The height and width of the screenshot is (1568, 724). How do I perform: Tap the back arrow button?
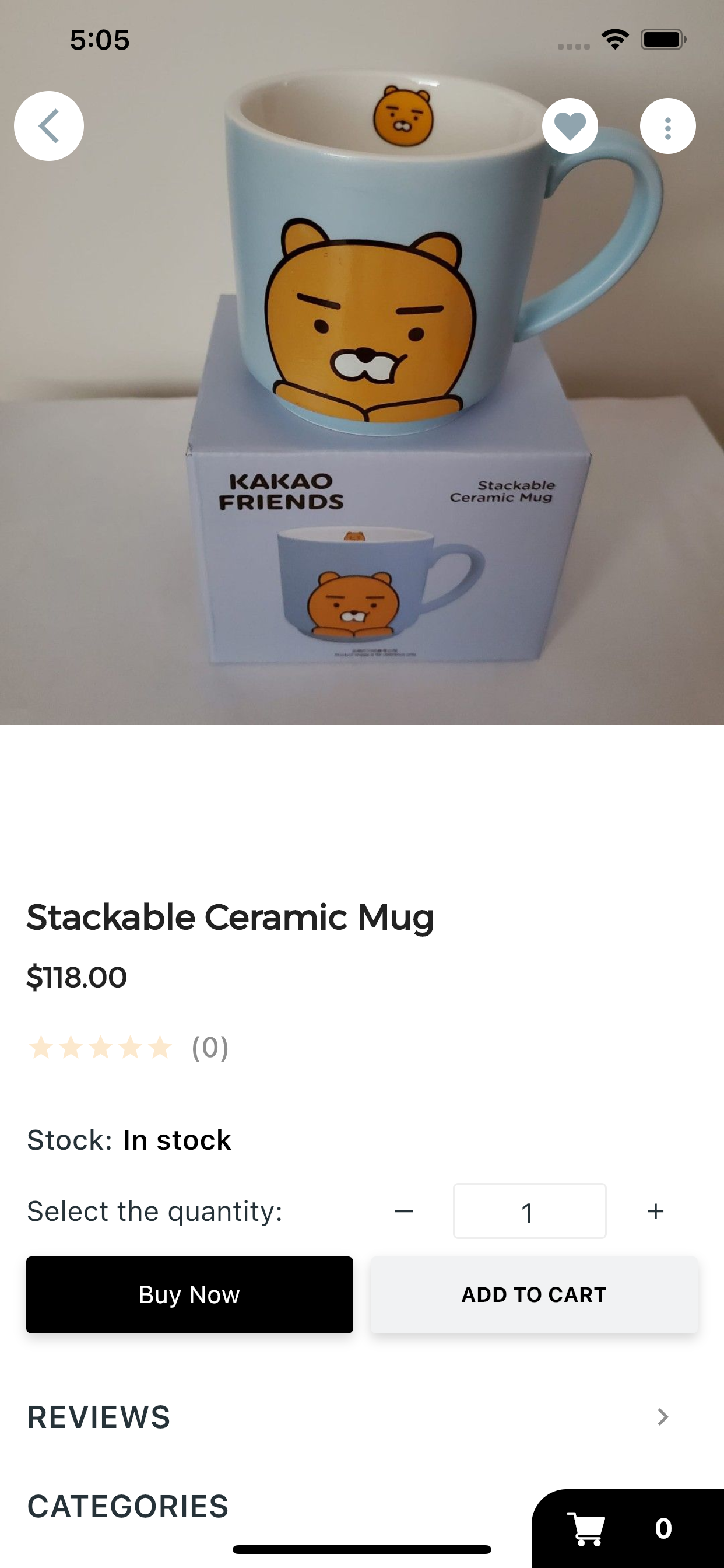pyautogui.click(x=48, y=126)
